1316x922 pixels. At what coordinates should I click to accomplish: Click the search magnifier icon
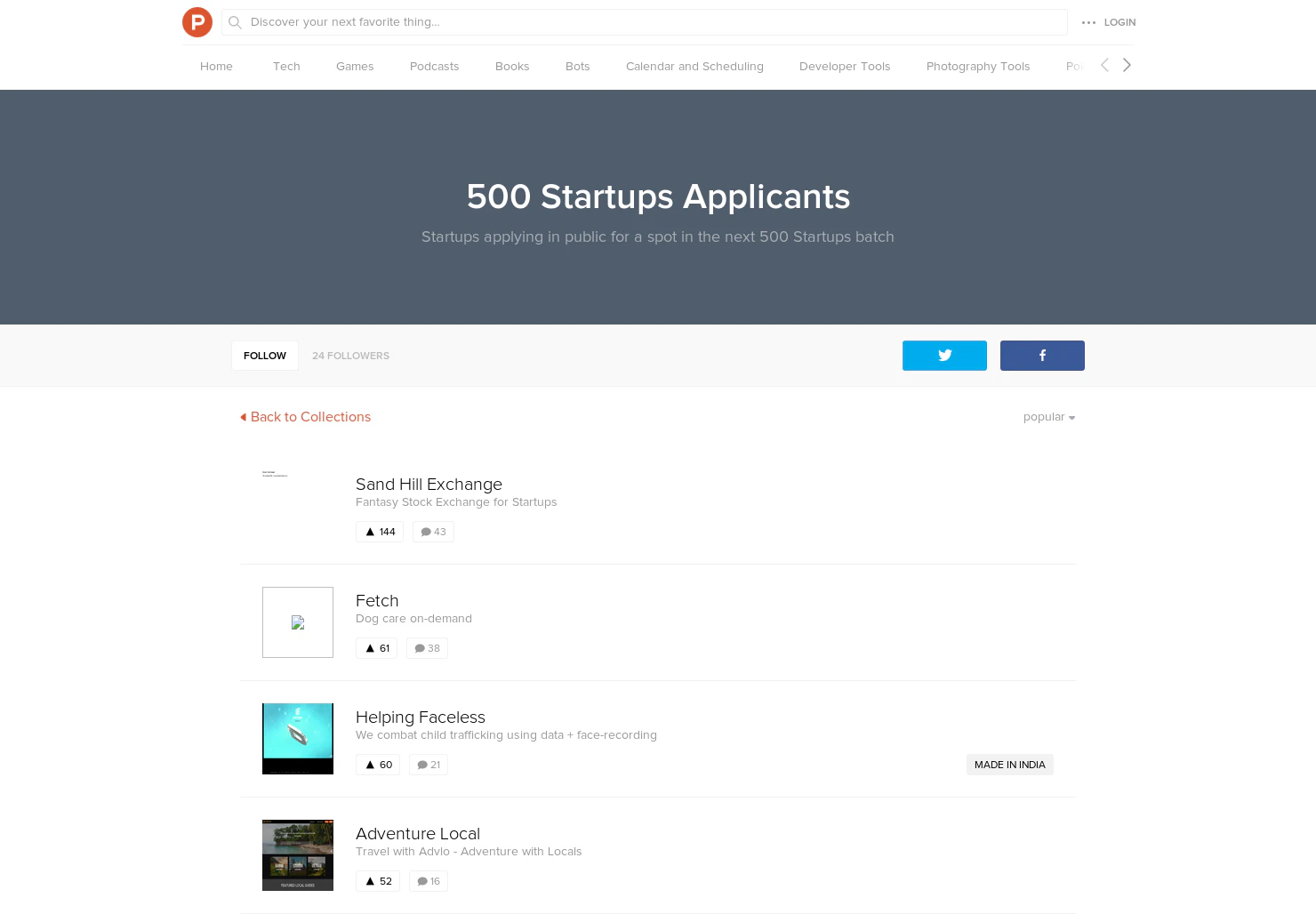pos(235,22)
